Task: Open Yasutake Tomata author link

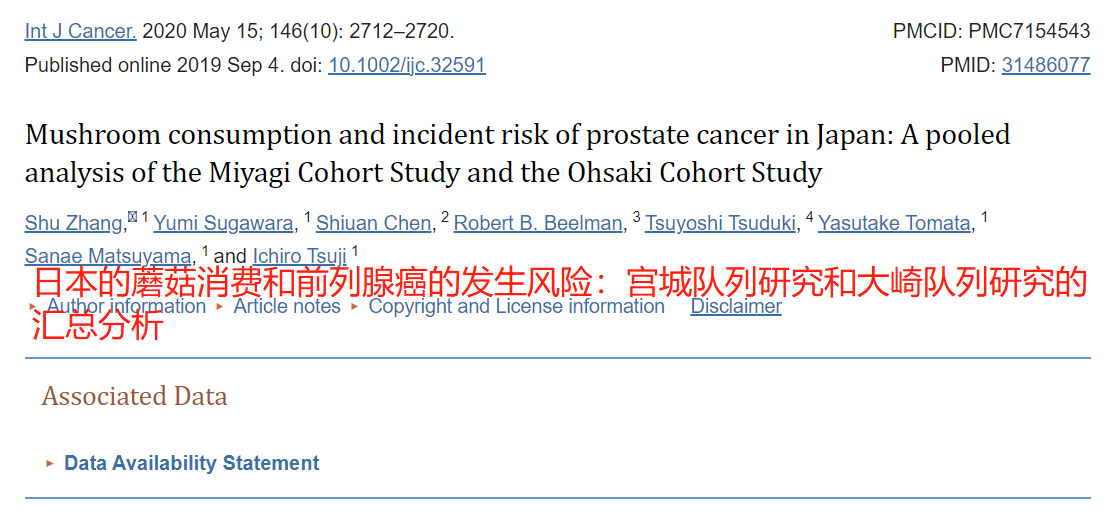Action: click(894, 223)
